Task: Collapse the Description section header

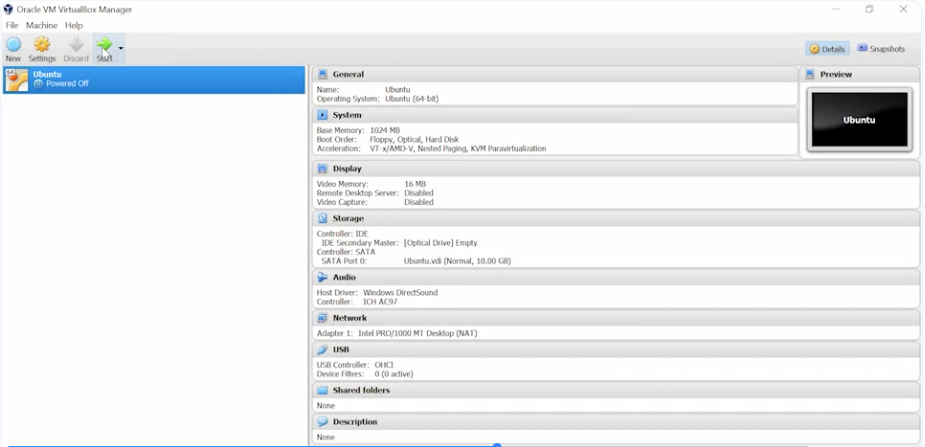Action: pos(615,422)
